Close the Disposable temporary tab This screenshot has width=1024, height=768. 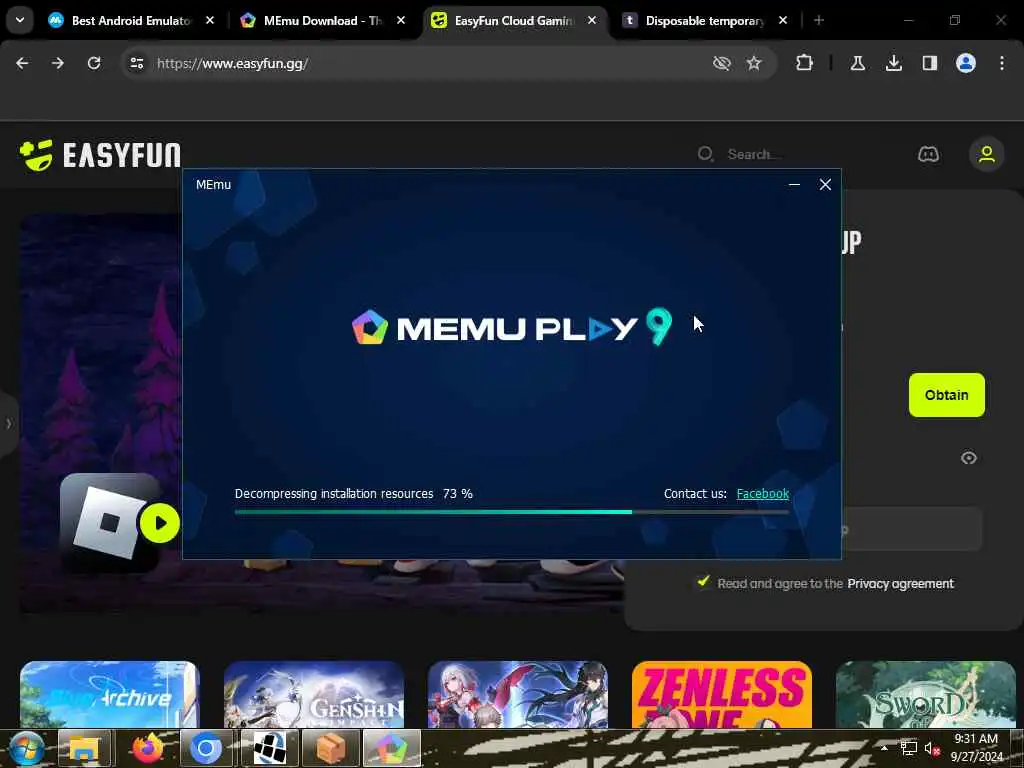pos(782,20)
